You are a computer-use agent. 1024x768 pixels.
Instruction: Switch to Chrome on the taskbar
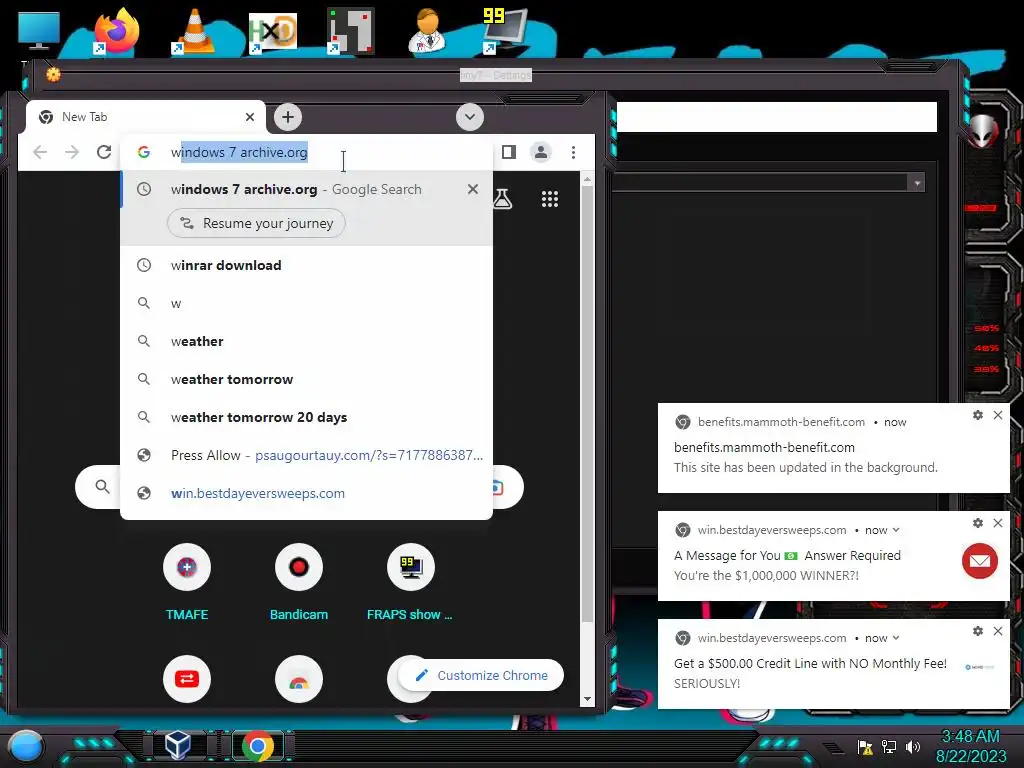(x=258, y=746)
